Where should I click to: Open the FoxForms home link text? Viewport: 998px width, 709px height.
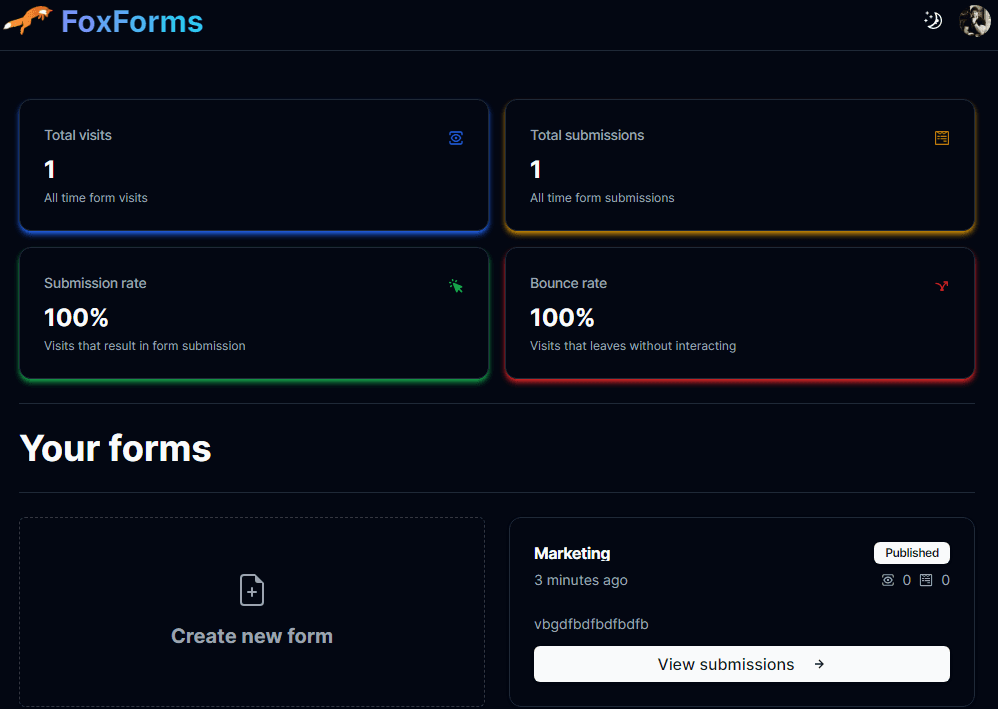(x=132, y=21)
